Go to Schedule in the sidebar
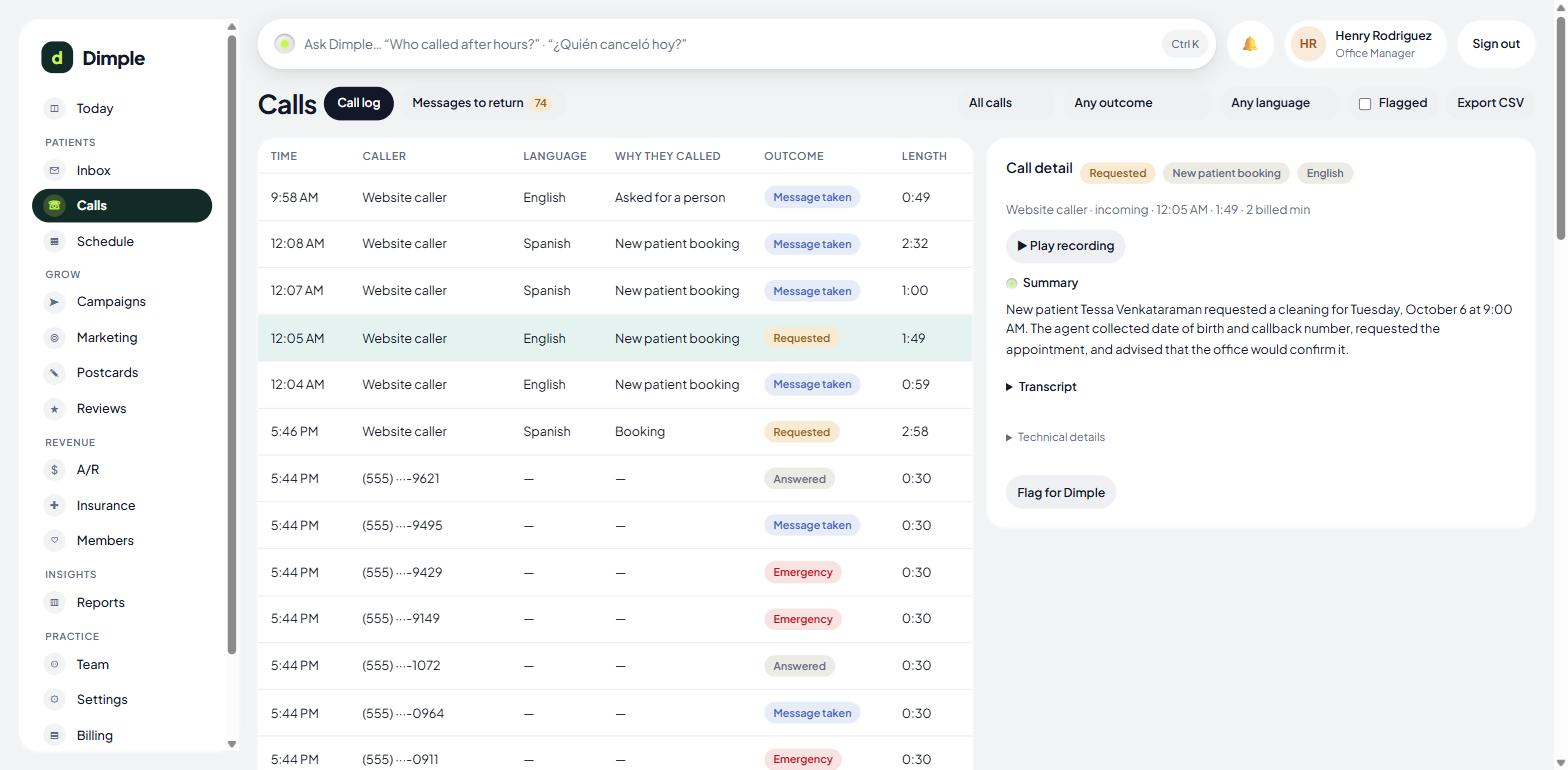Image resolution: width=1568 pixels, height=770 pixels. click(122, 241)
